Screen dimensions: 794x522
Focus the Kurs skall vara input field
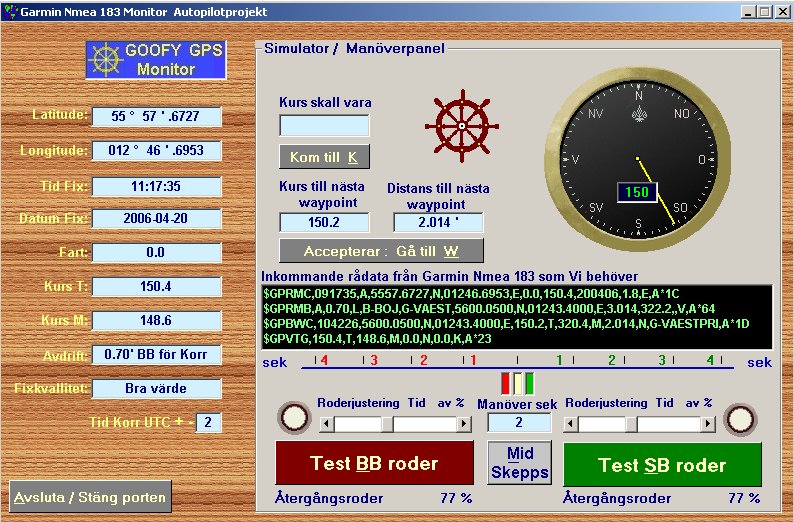click(324, 126)
